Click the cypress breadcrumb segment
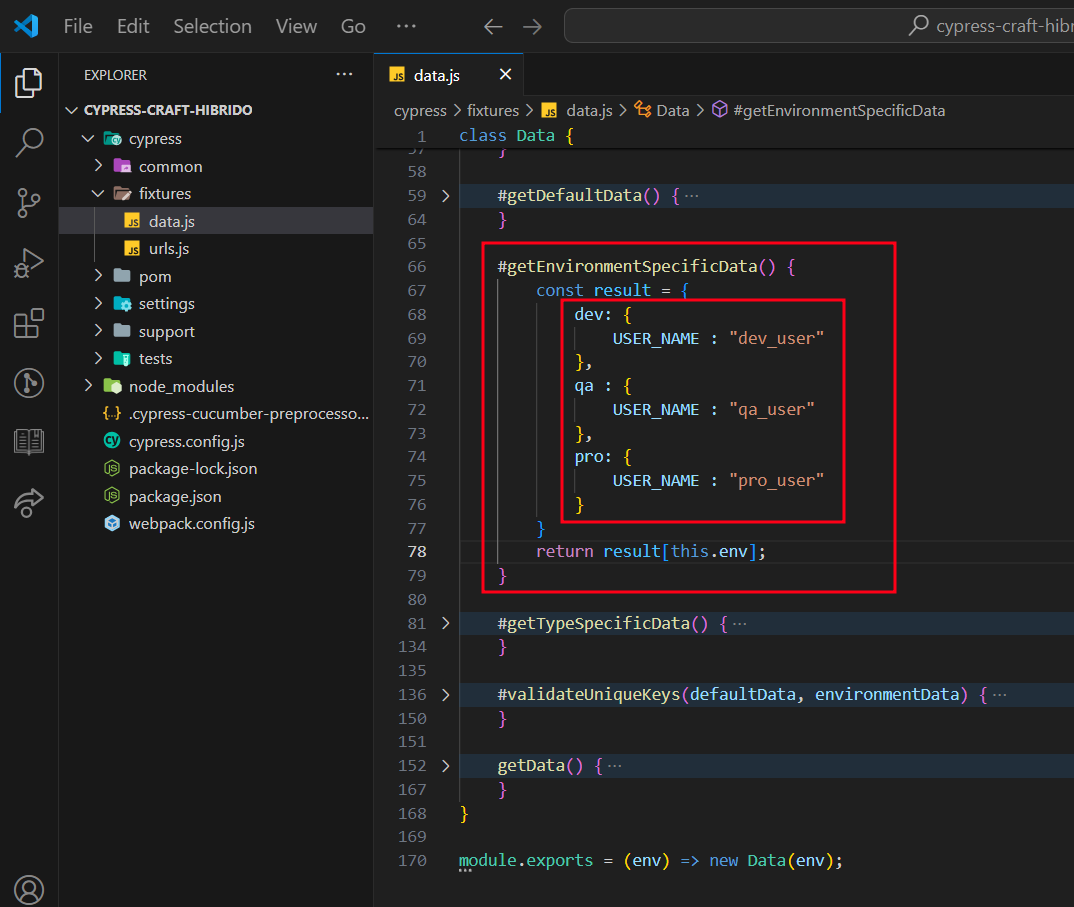 (x=420, y=110)
